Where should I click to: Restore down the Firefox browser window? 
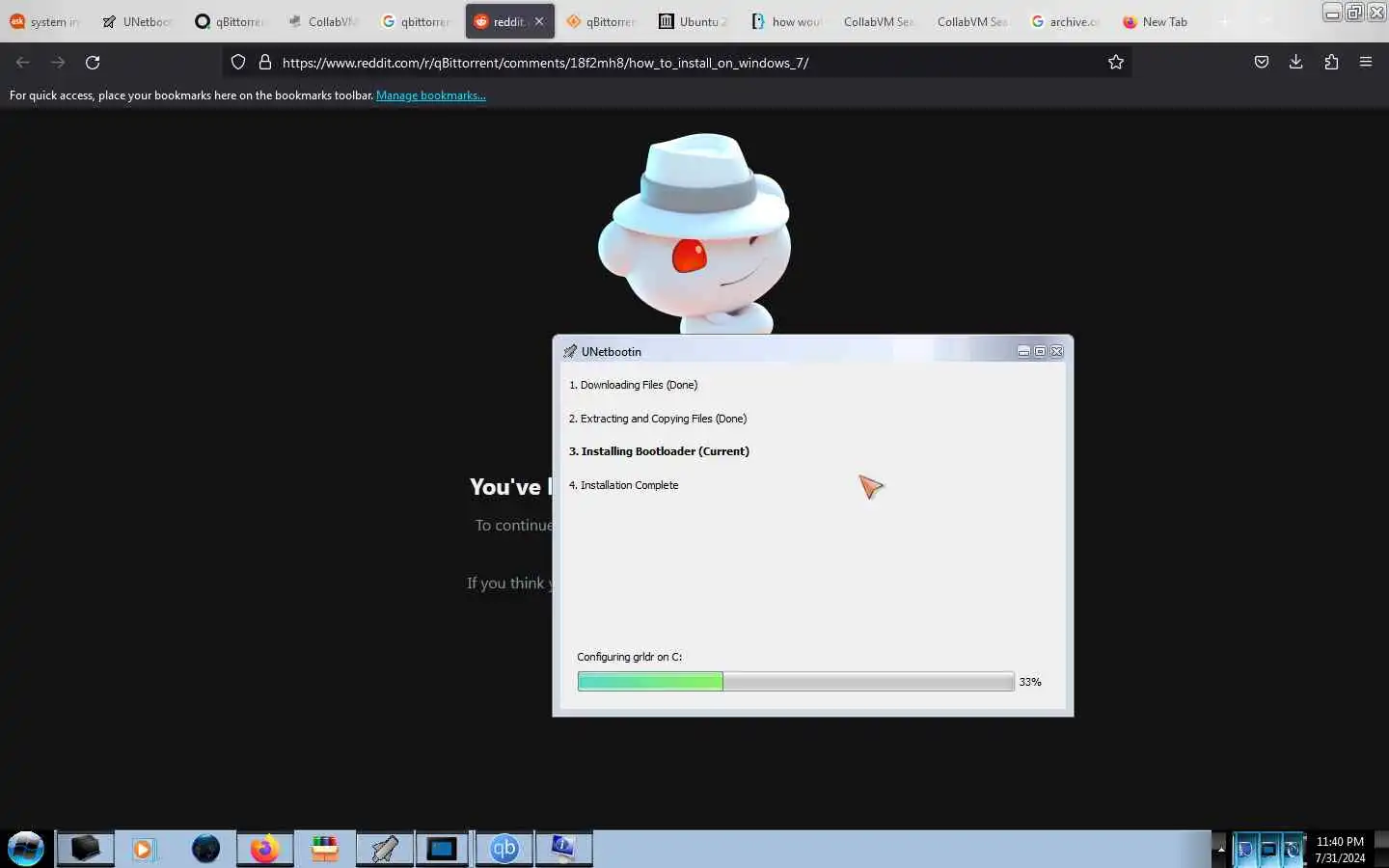1354,13
